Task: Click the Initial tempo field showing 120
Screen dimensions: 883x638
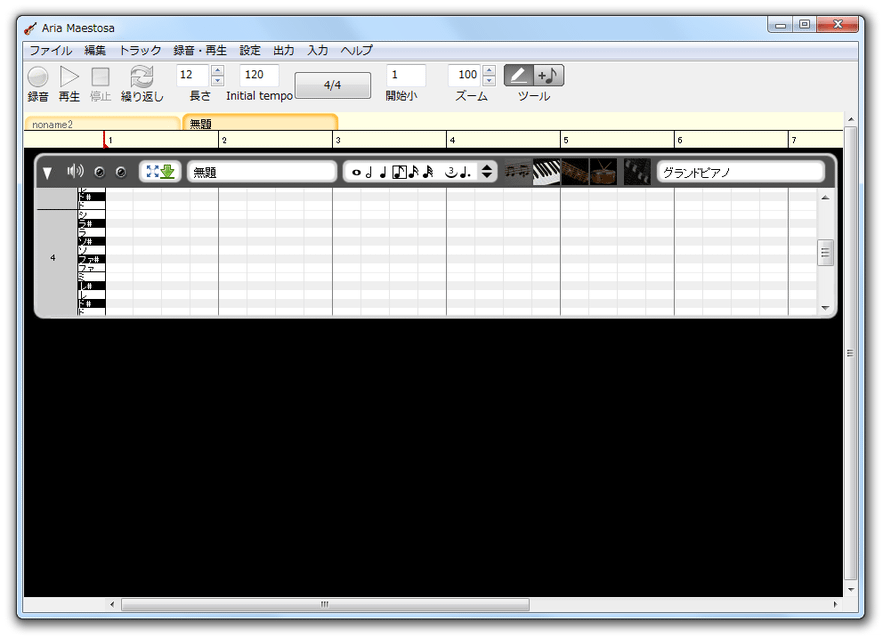Action: coord(259,75)
